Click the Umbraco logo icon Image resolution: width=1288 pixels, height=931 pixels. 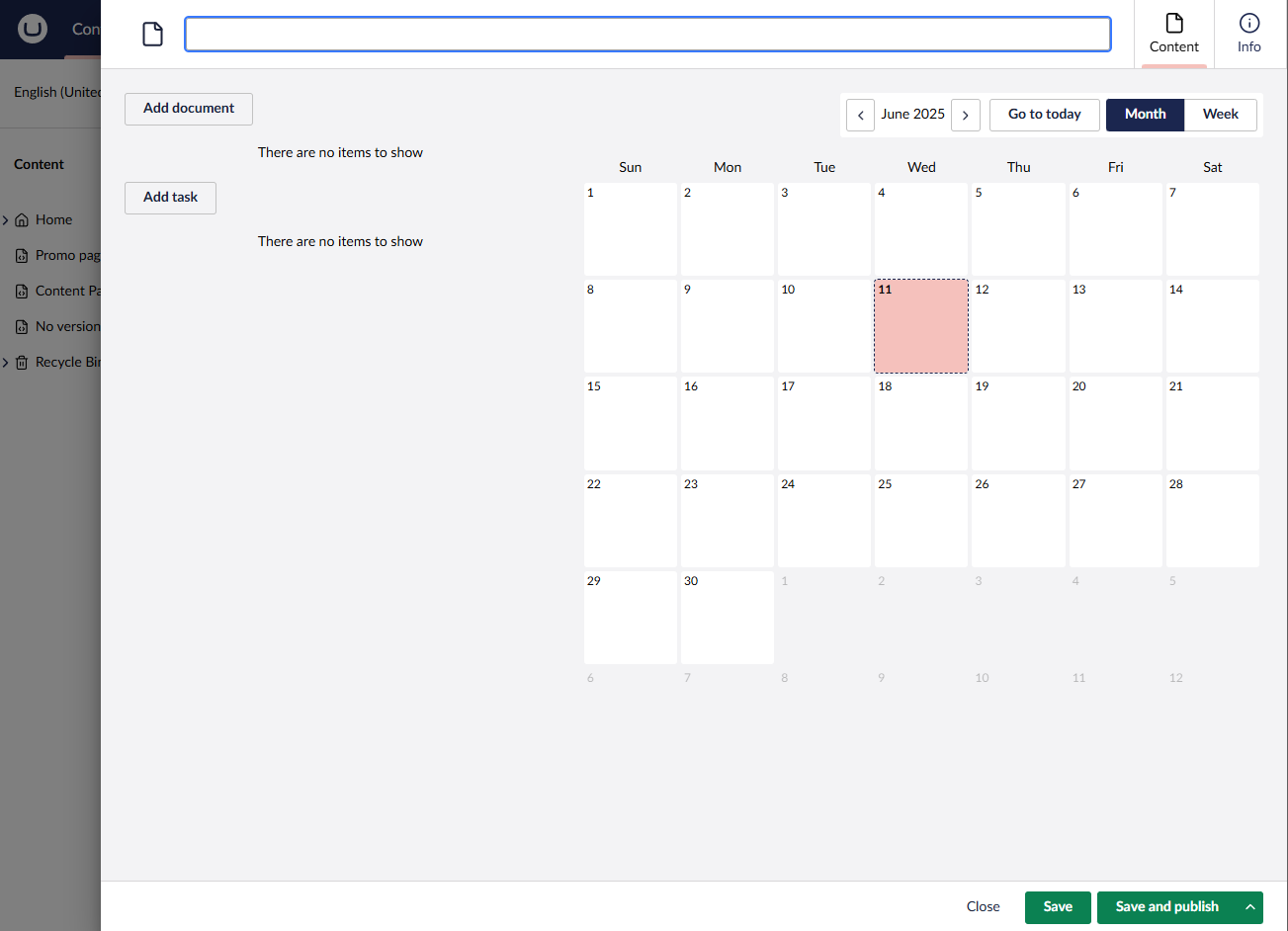33,29
